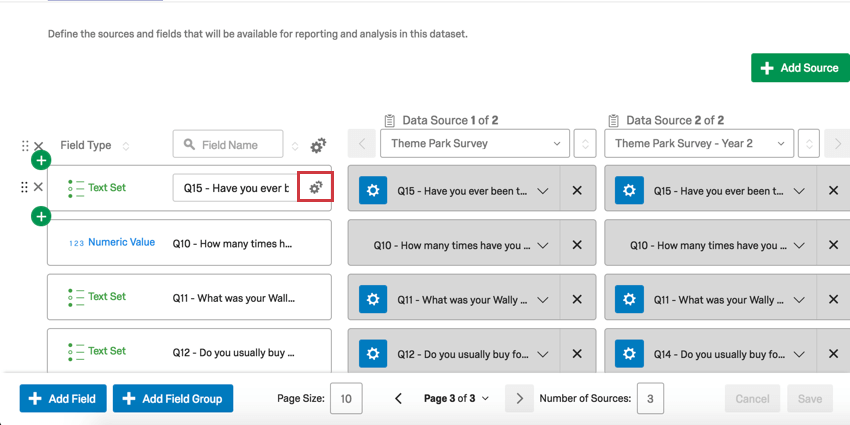Click the Add Field button
The width and height of the screenshot is (850, 425).
pos(63,398)
